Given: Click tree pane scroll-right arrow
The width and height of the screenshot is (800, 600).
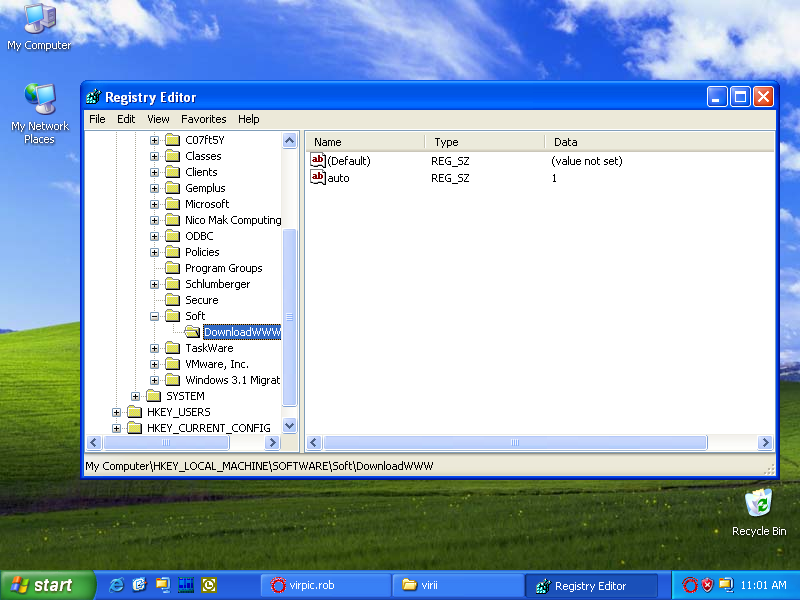Looking at the screenshot, I should point(272,442).
